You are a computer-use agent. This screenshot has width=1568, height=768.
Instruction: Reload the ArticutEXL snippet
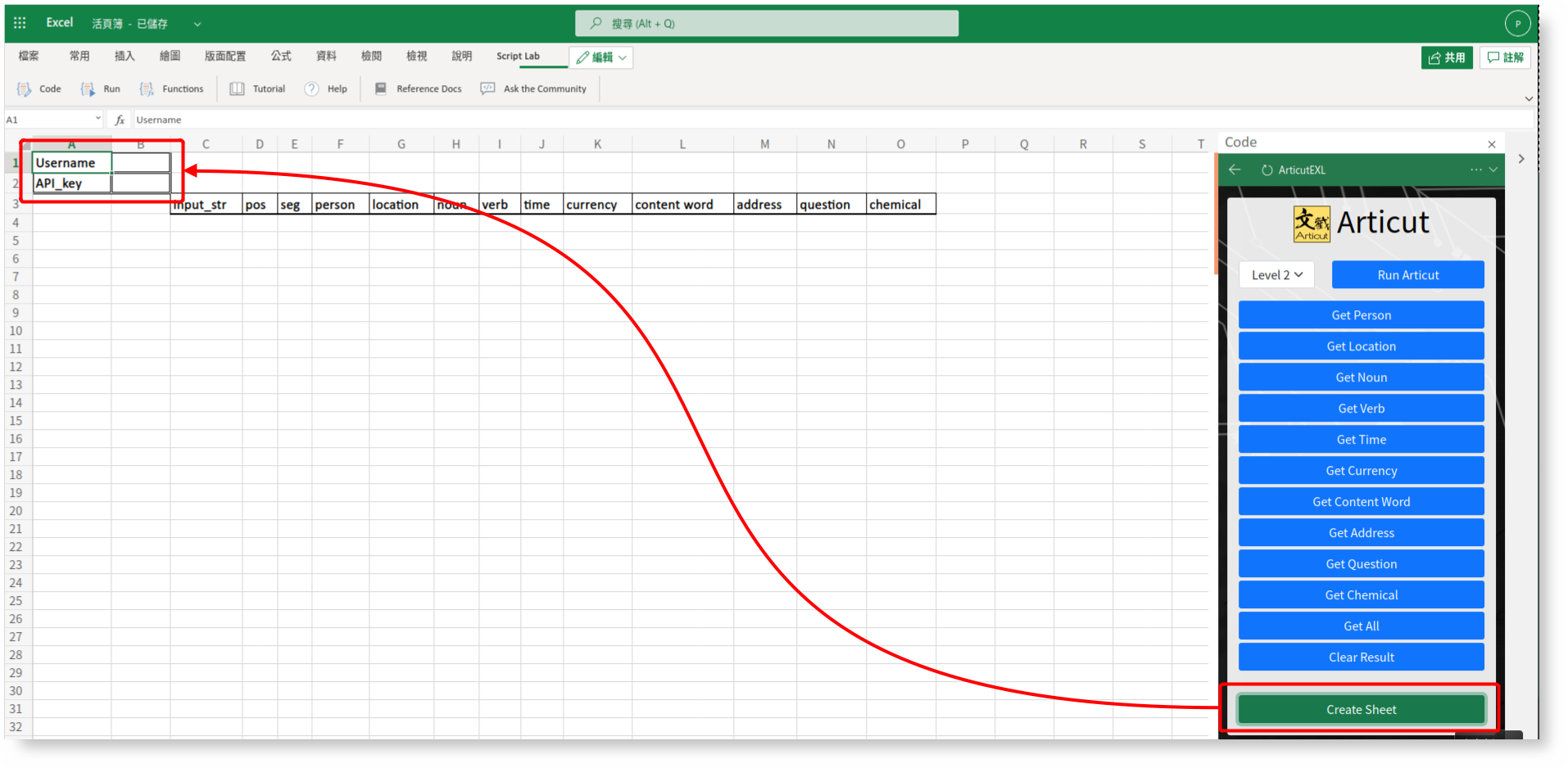(x=1267, y=170)
